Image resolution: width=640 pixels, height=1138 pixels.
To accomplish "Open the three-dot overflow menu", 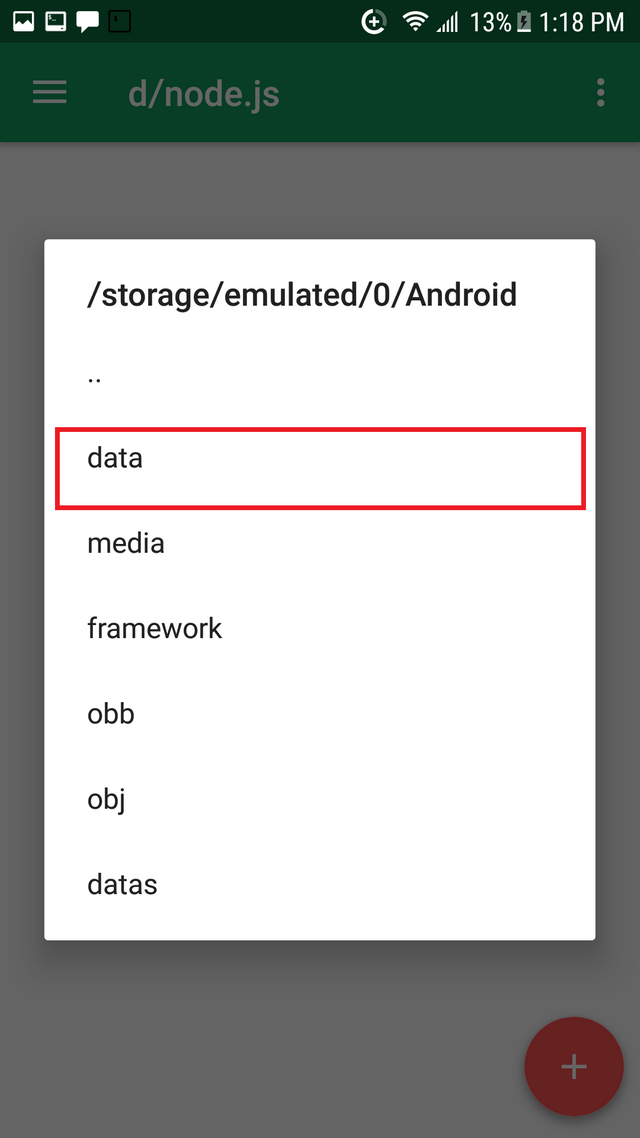I will pos(600,93).
